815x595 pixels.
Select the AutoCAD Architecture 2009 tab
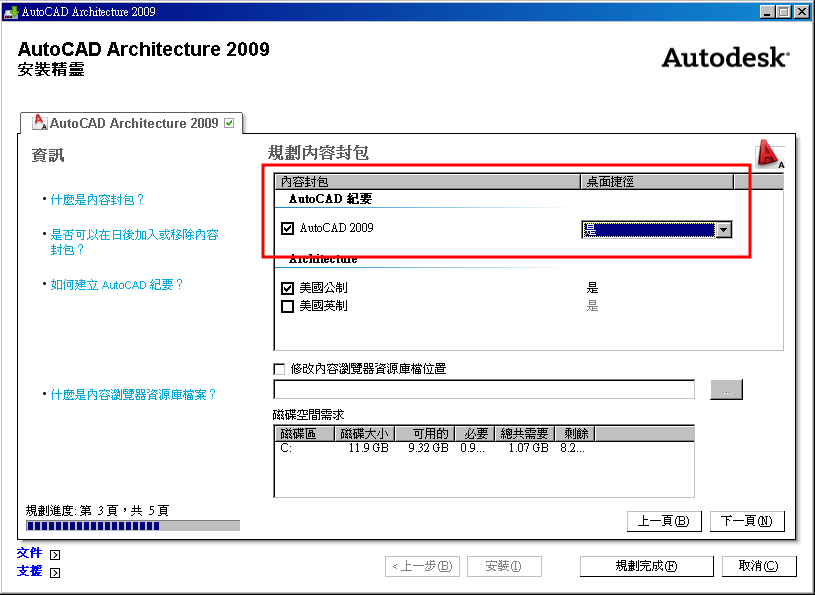(132, 123)
